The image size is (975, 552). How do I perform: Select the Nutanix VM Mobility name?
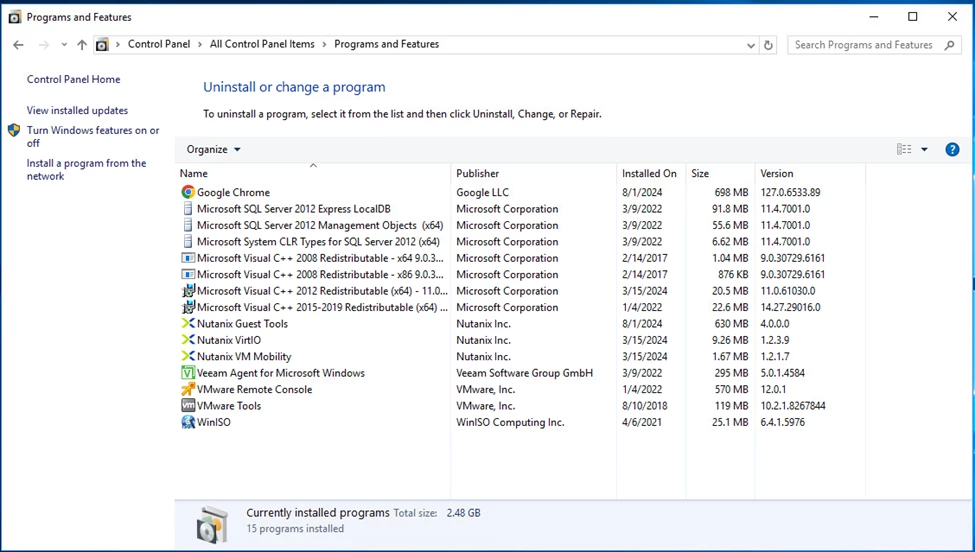(x=244, y=357)
